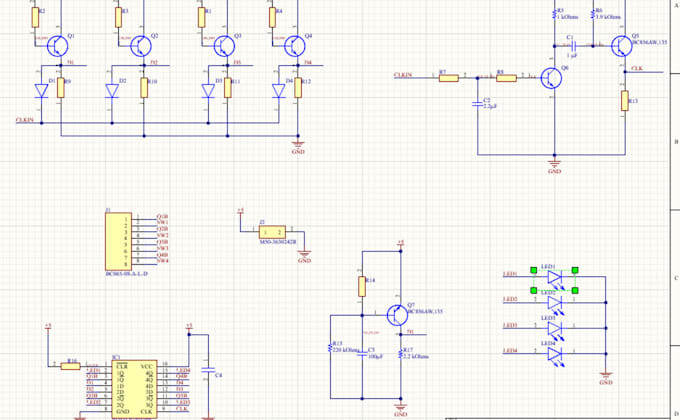Select the 2-pin connector M50-3630242R body
This screenshot has height=420, width=680.
point(272,232)
